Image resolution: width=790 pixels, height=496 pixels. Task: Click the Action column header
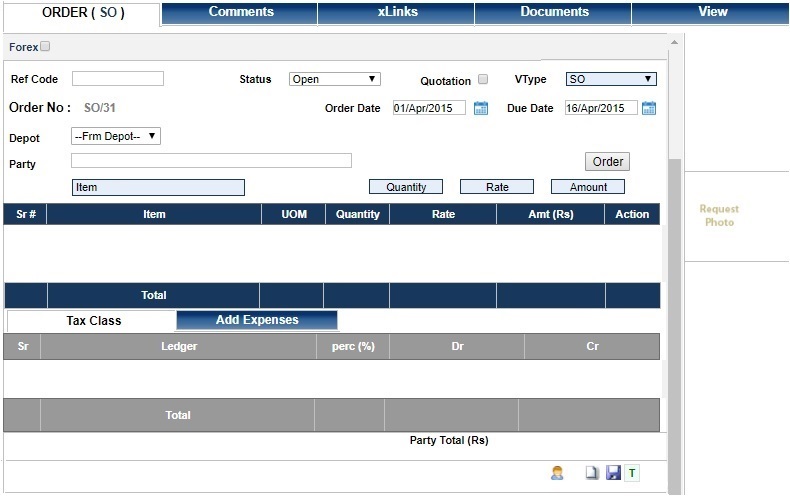(x=632, y=214)
